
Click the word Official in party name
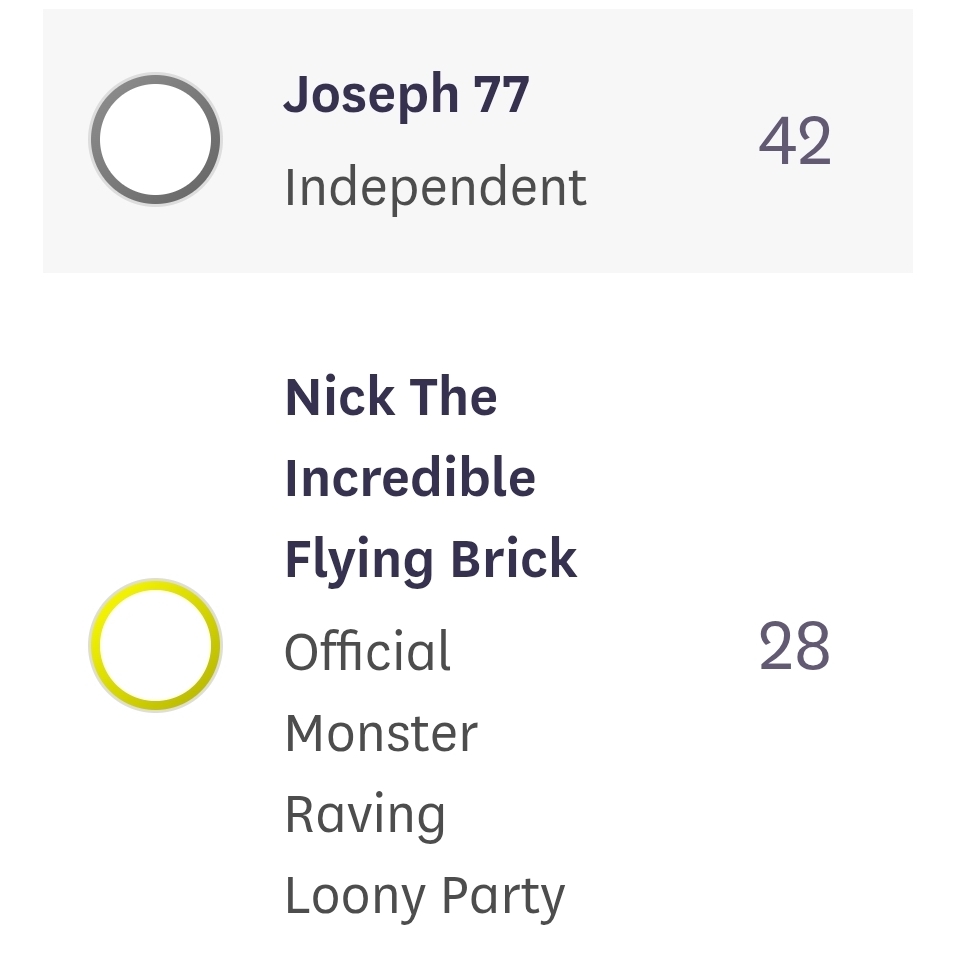click(368, 651)
